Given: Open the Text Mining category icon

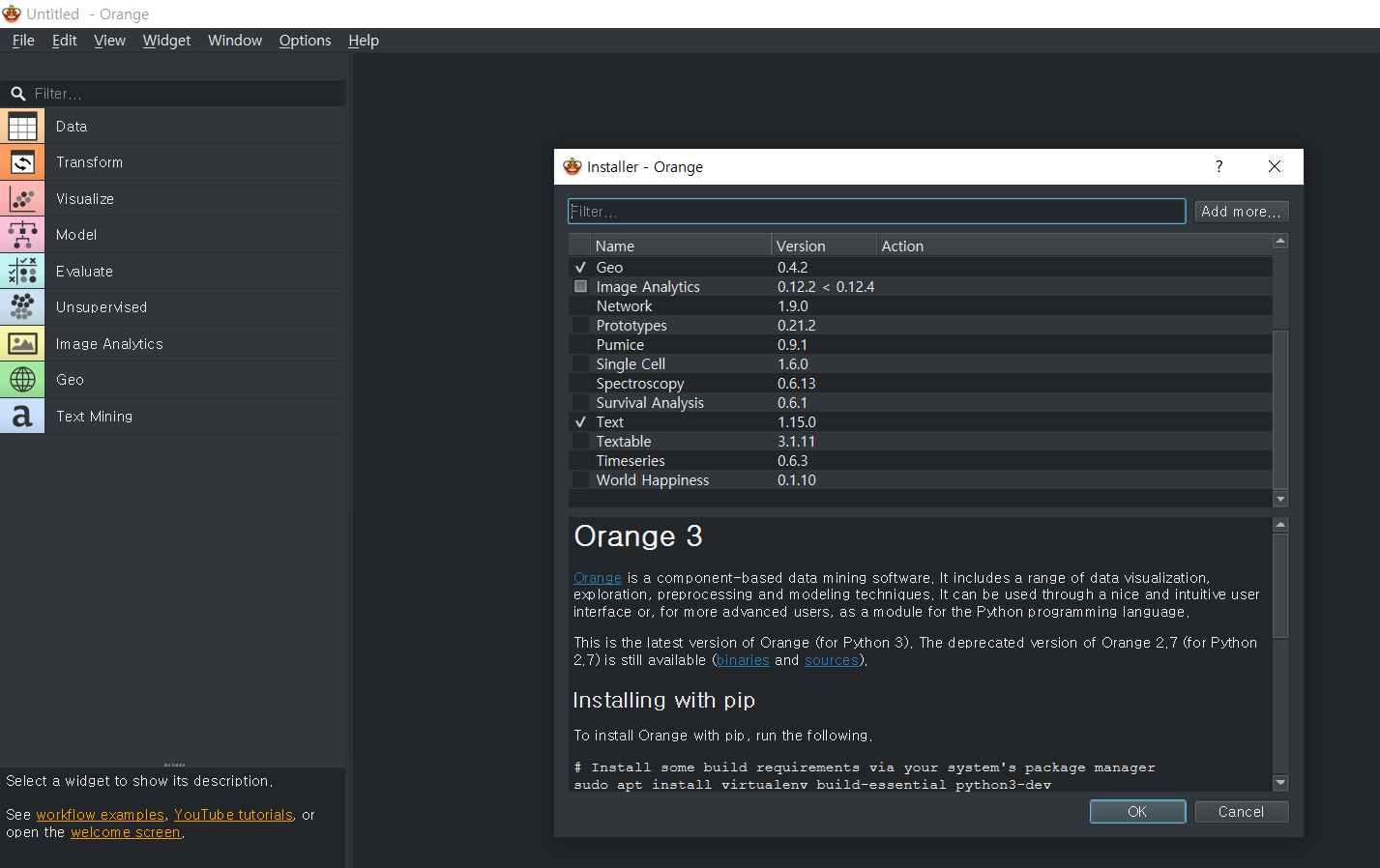Looking at the screenshot, I should [x=22, y=417].
